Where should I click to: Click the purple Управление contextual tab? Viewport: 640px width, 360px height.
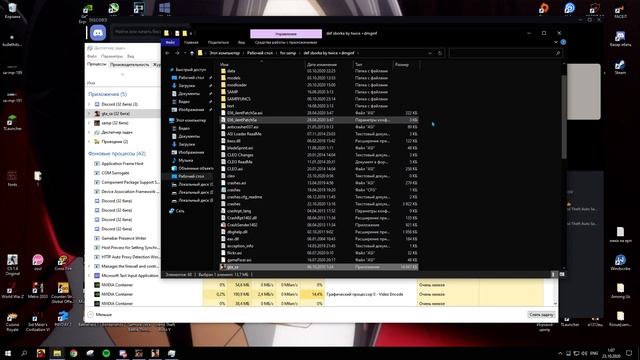coord(286,33)
